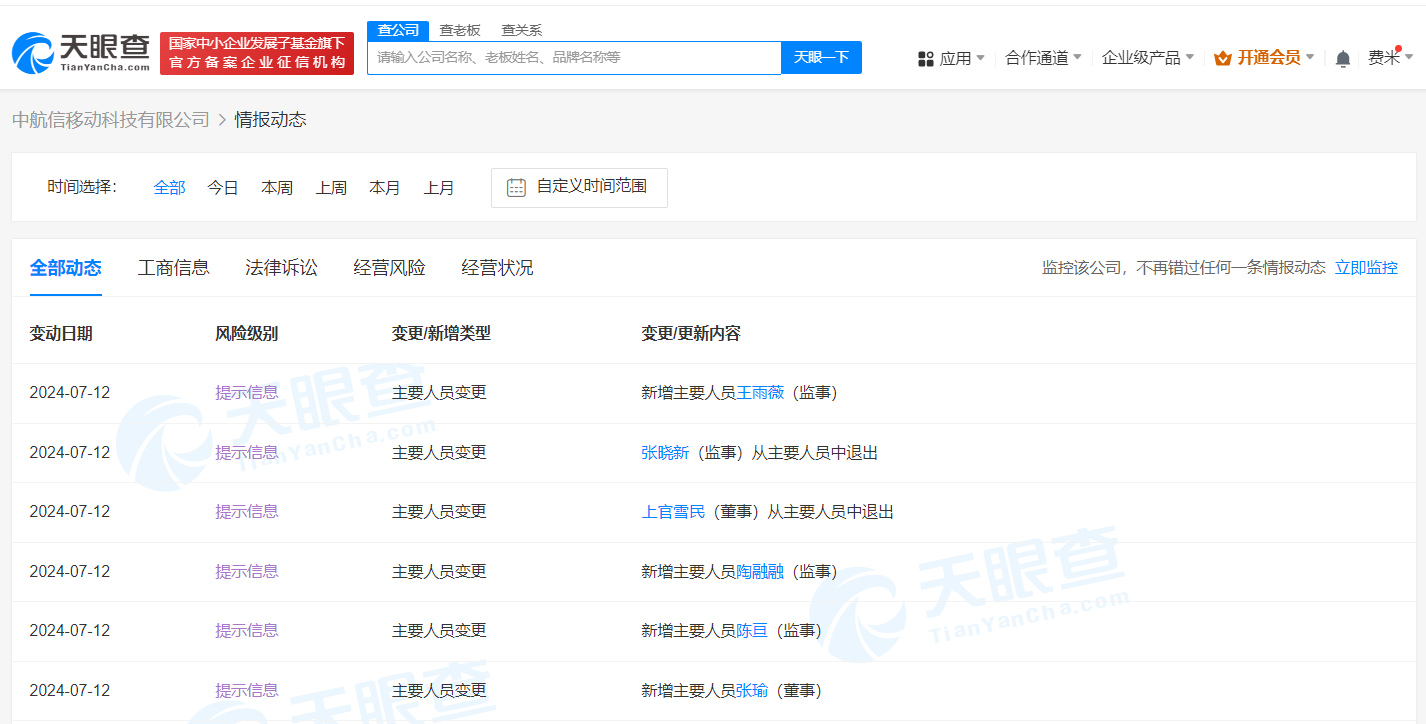Click the notification bell icon
Viewport: 1426px width, 724px height.
coord(1342,58)
